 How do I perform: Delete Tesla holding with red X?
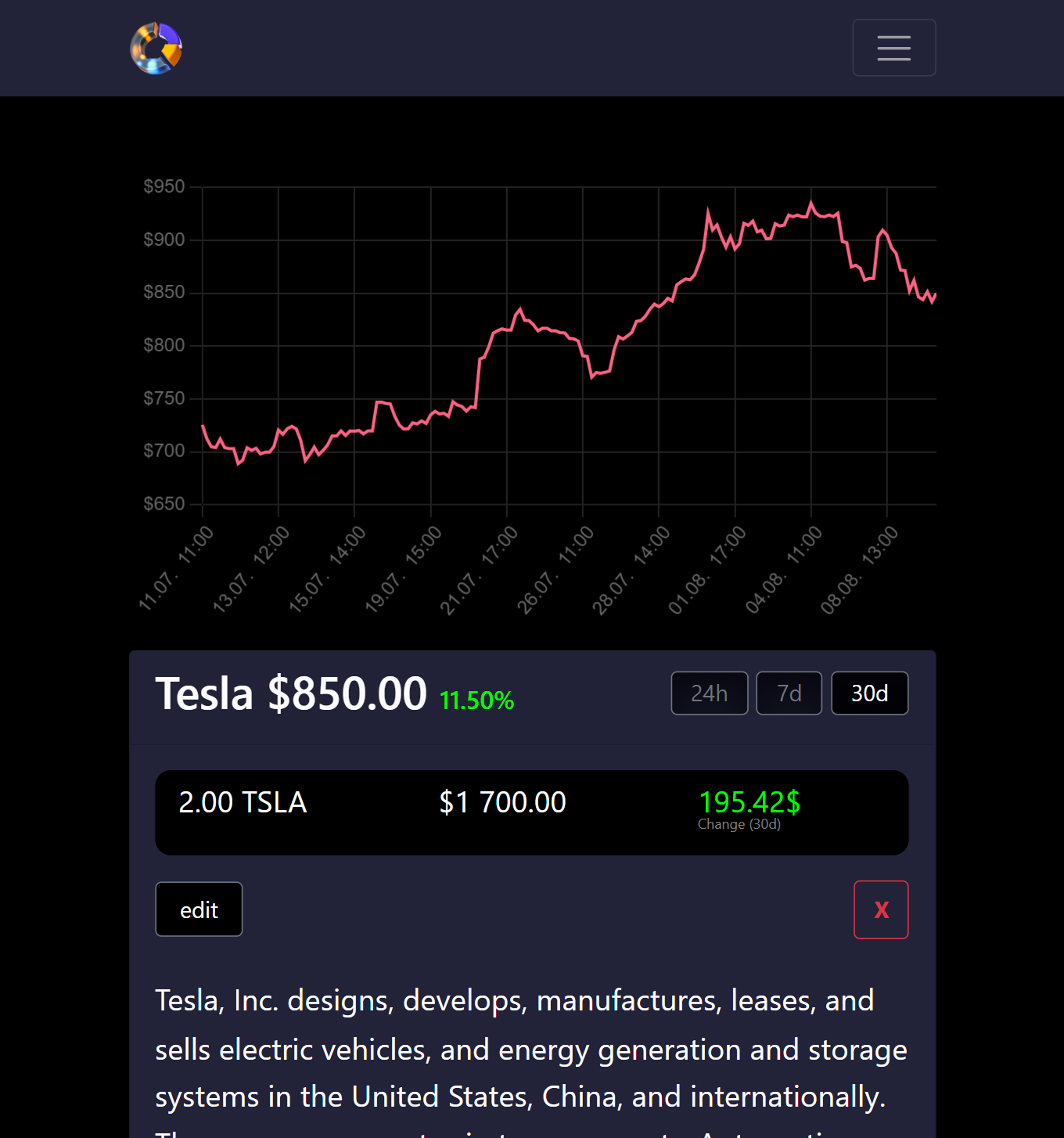coord(881,909)
